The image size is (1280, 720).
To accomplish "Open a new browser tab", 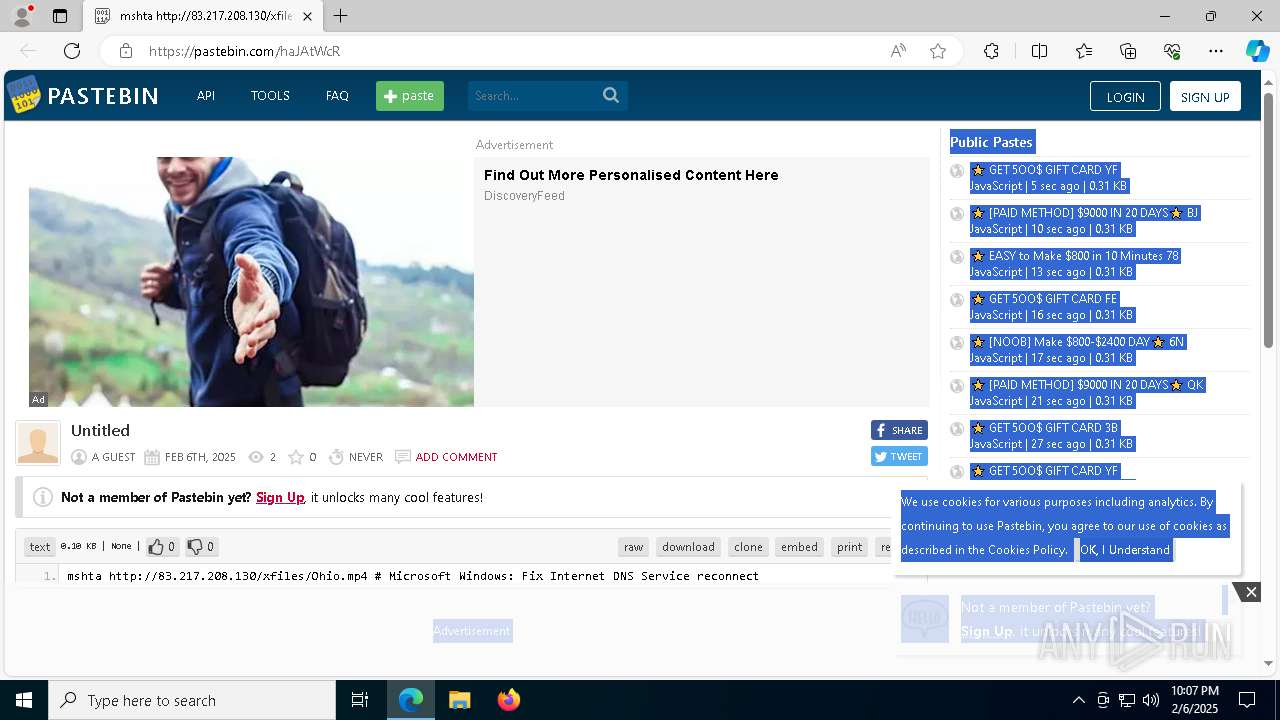I will [x=341, y=16].
